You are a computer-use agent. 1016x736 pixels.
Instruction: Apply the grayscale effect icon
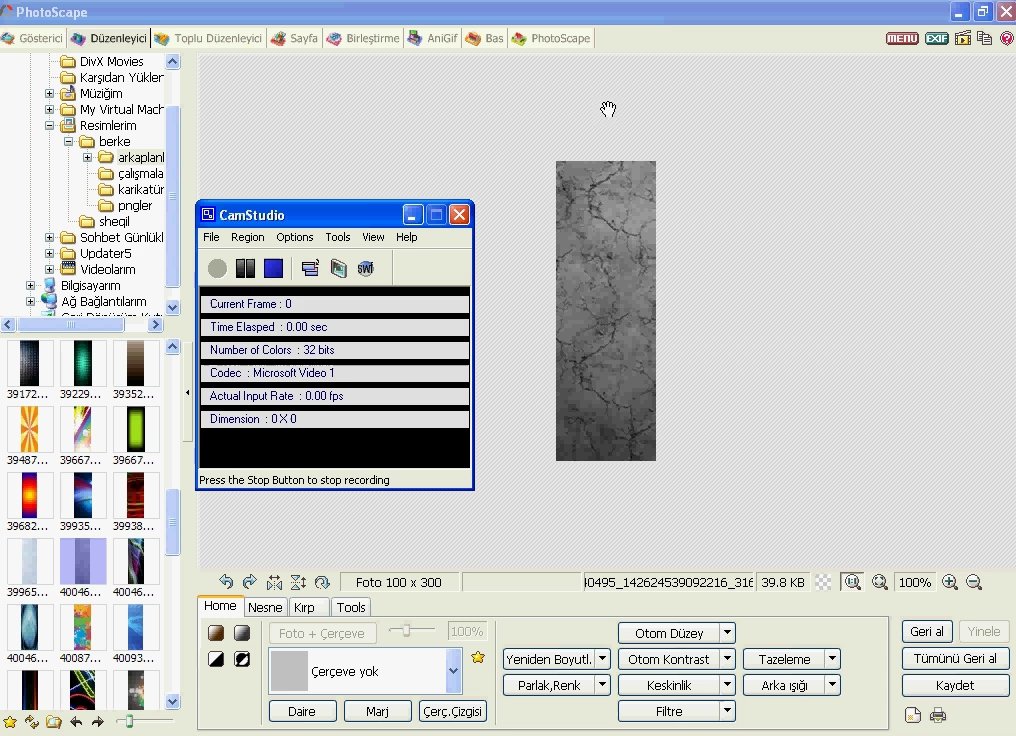(242, 632)
